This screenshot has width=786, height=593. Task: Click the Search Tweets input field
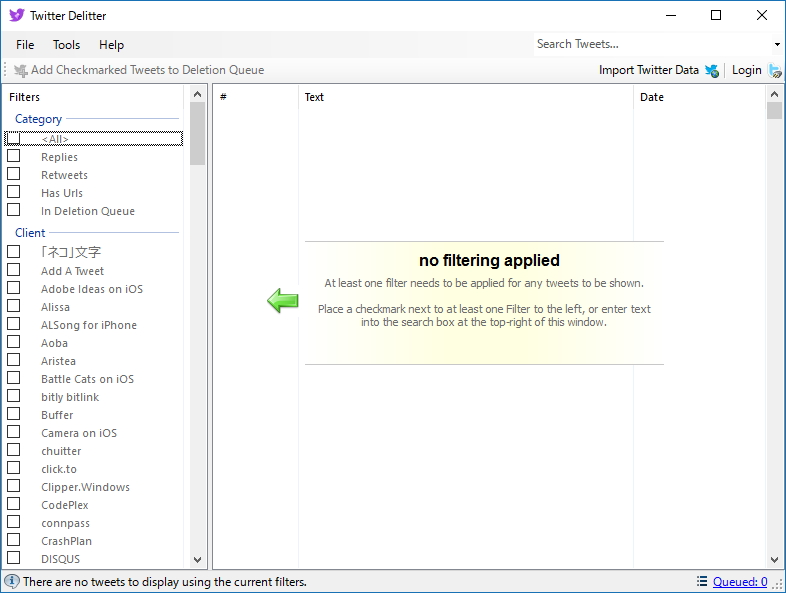[653, 44]
